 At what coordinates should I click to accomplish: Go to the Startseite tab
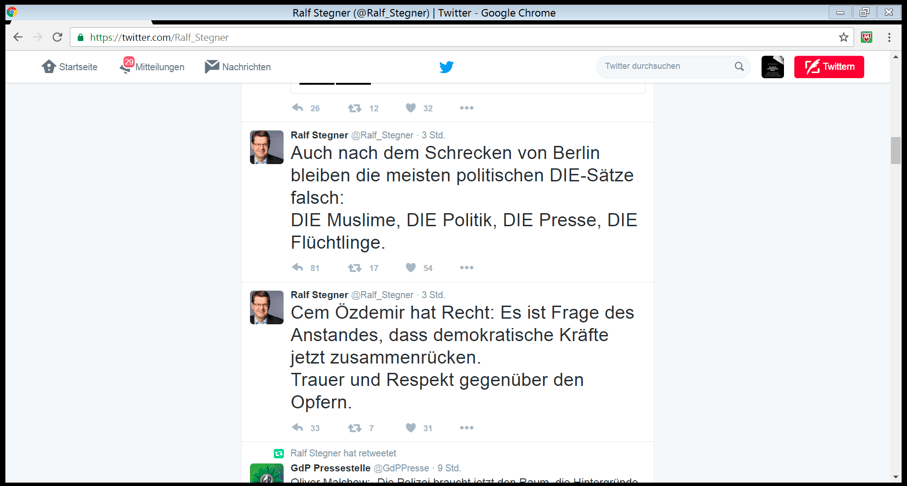pos(69,67)
